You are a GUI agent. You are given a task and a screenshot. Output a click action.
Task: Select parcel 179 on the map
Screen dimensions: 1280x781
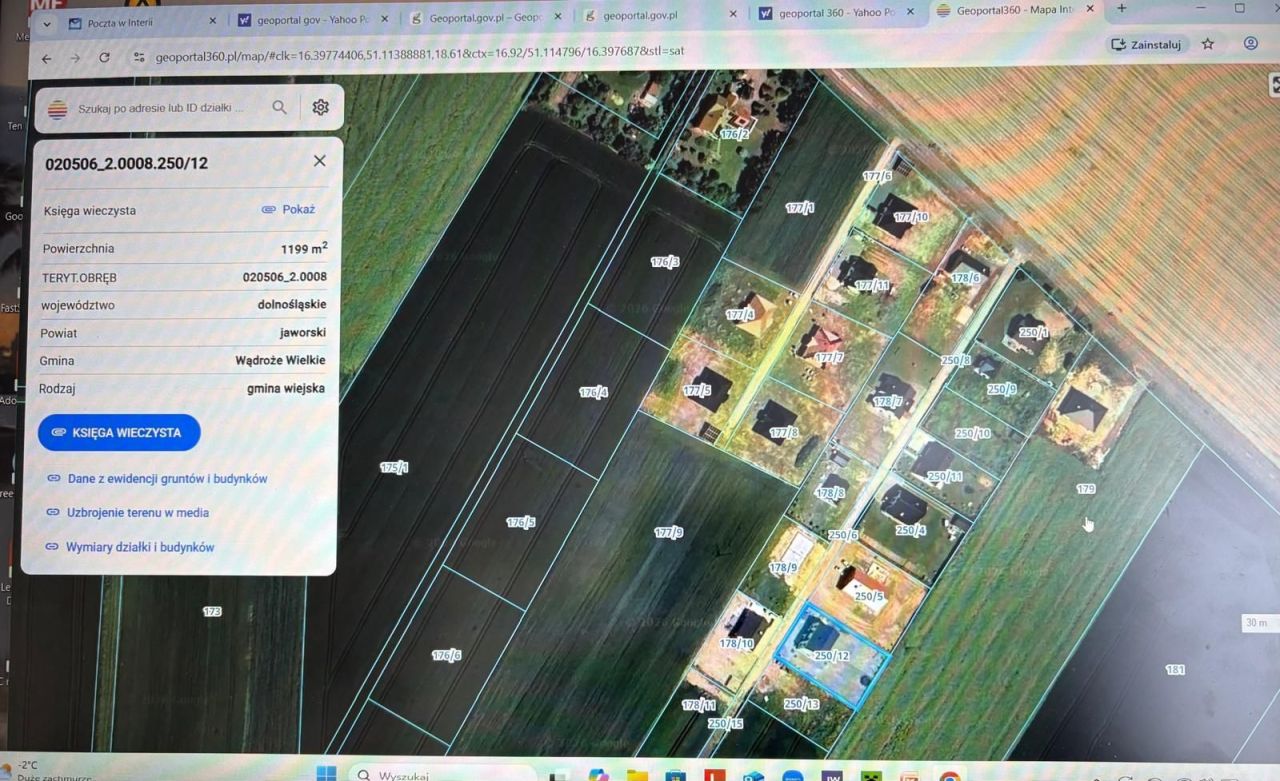point(1086,489)
